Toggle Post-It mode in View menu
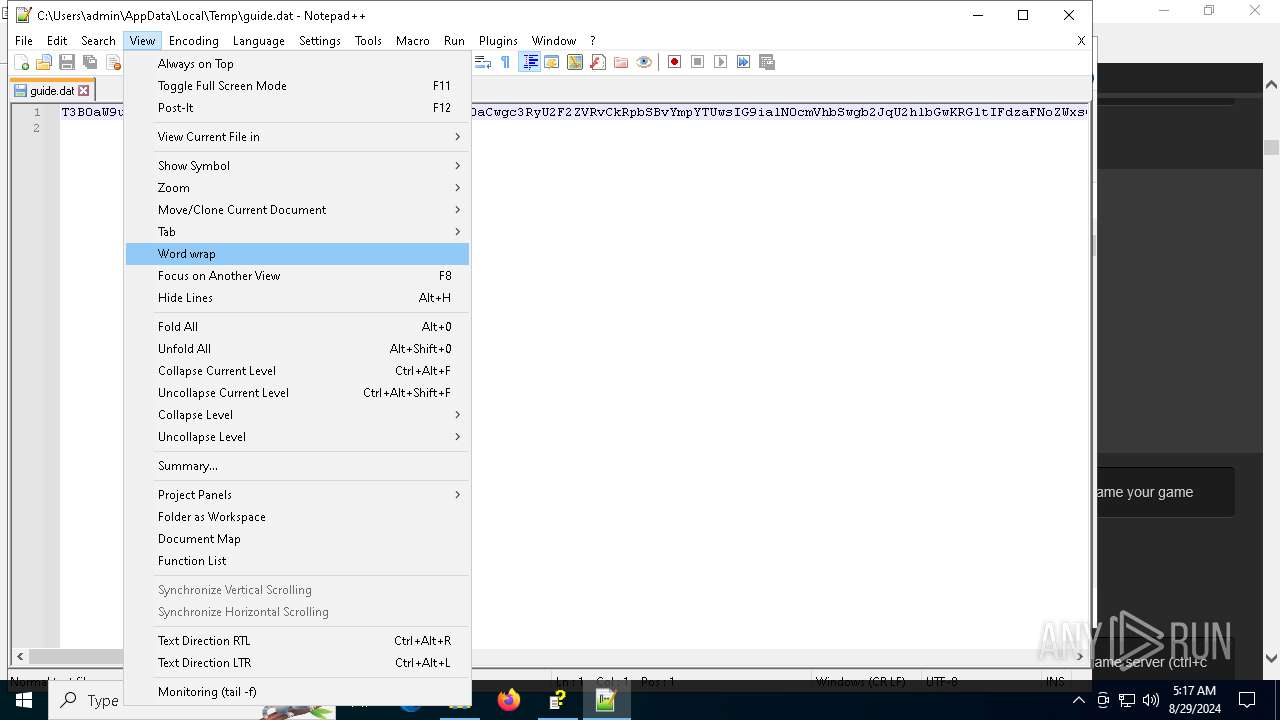The height and width of the screenshot is (720, 1280). (x=297, y=108)
